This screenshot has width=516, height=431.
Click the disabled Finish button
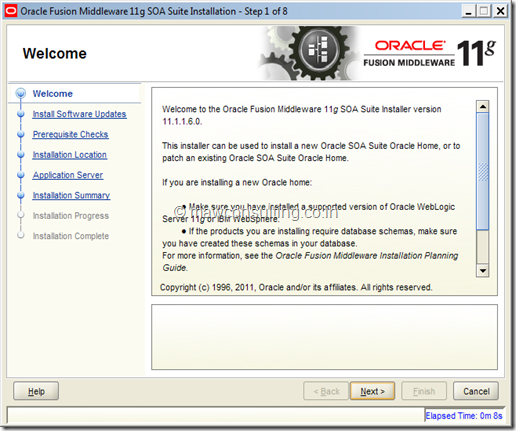424,391
